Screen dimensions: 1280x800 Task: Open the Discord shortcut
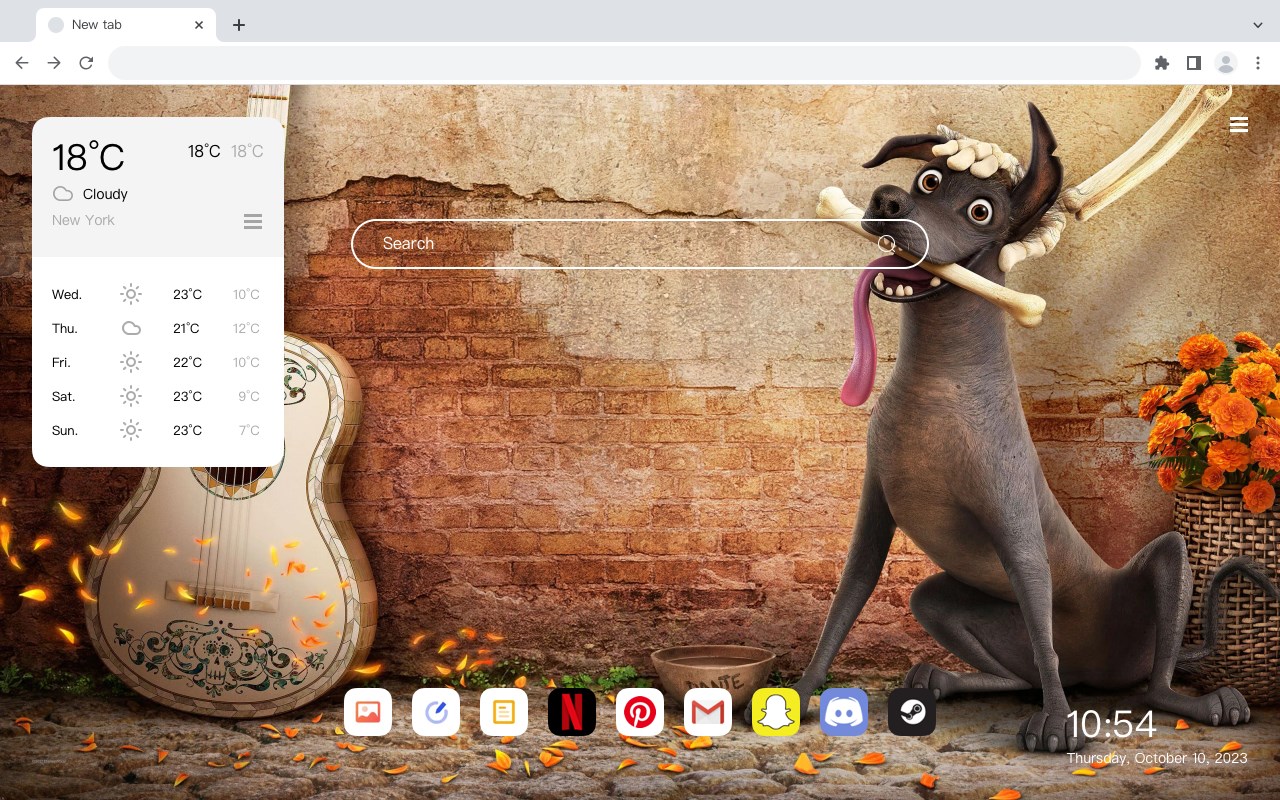[844, 712]
